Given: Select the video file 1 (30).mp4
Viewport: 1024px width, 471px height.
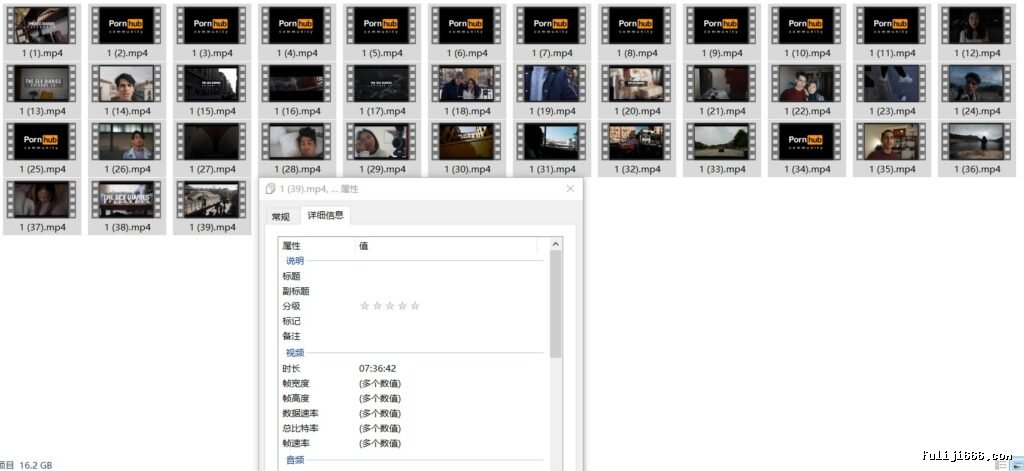Looking at the screenshot, I should (x=468, y=148).
